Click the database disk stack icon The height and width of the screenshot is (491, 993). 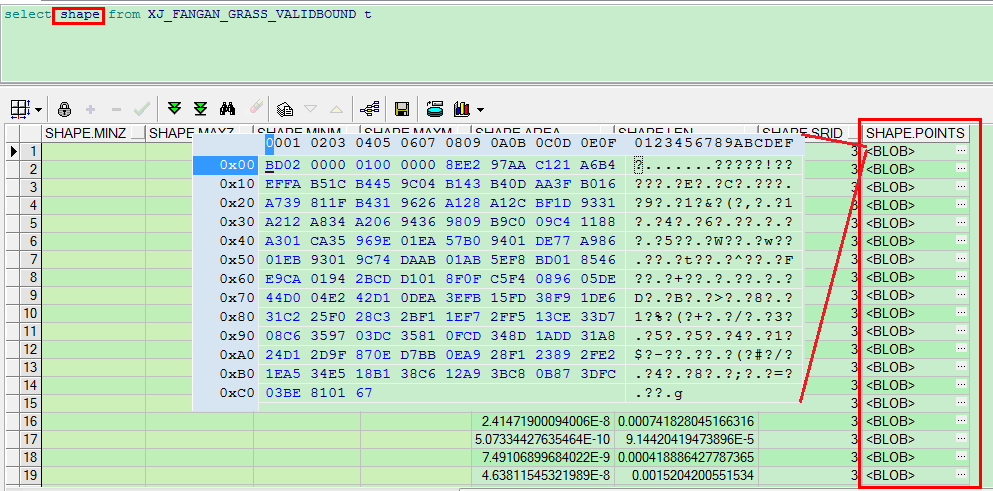tap(434, 109)
